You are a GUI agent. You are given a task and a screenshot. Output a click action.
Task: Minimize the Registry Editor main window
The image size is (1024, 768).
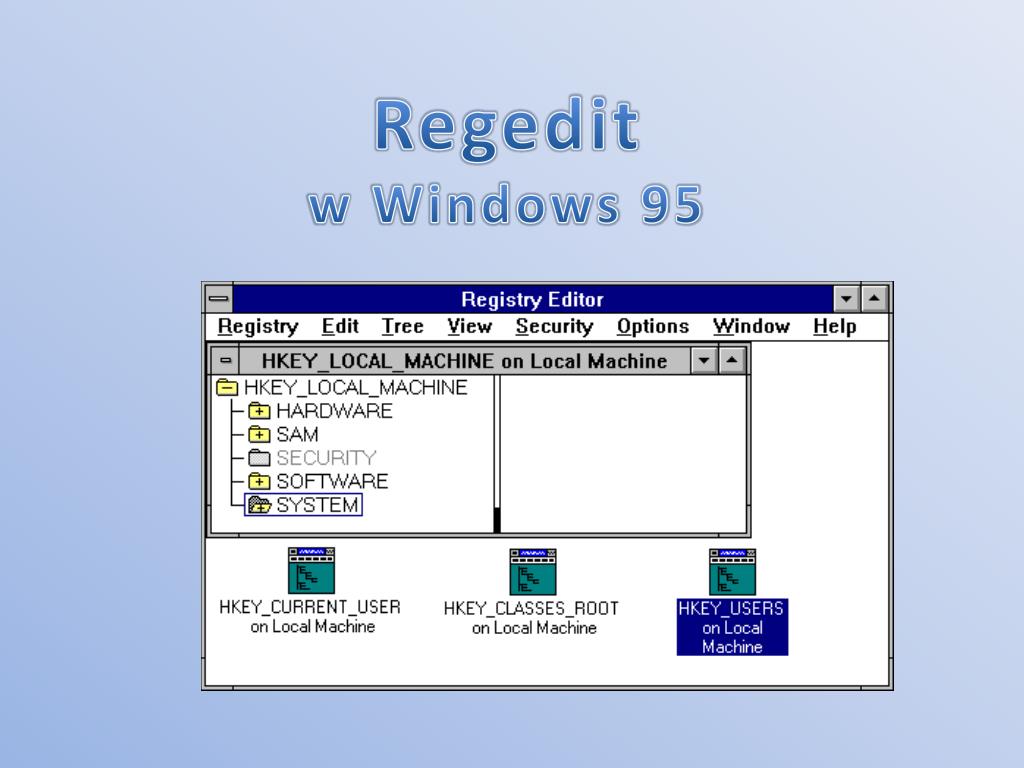(846, 299)
